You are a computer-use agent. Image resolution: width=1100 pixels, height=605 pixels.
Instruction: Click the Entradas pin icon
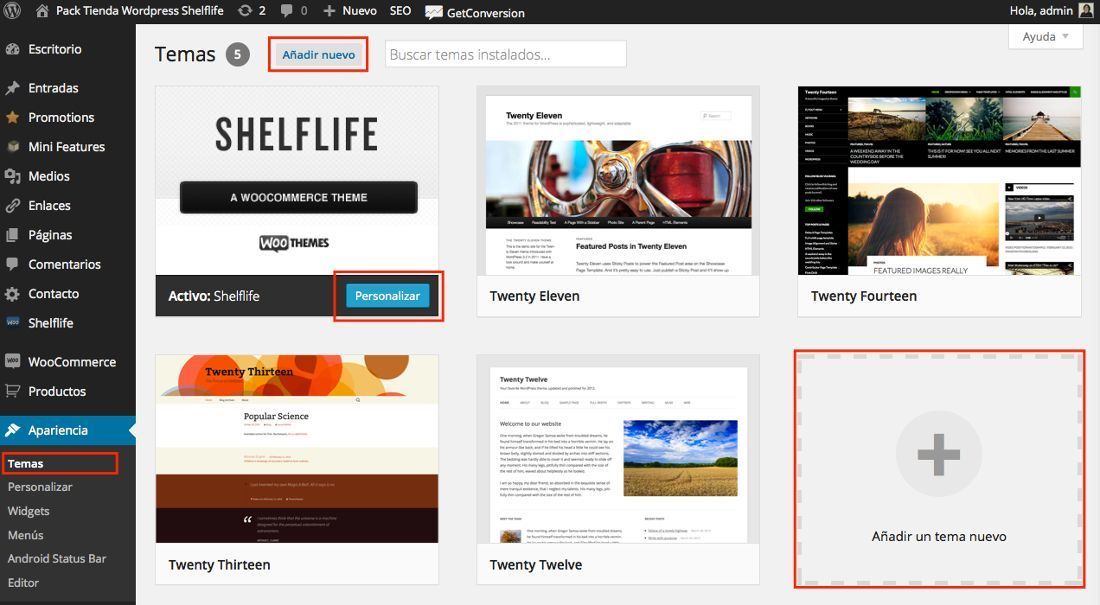[x=13, y=88]
